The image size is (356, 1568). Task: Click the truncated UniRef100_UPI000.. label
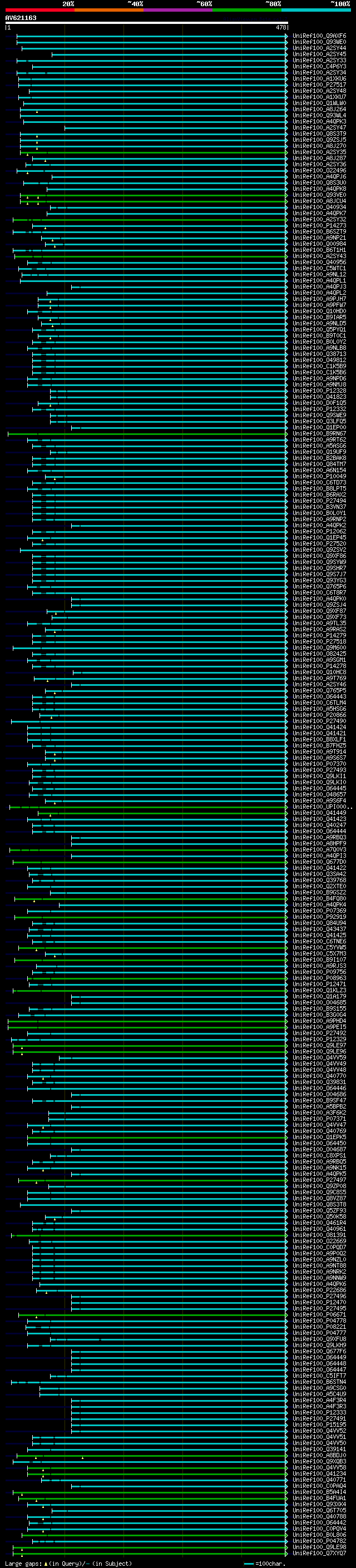coord(323,807)
